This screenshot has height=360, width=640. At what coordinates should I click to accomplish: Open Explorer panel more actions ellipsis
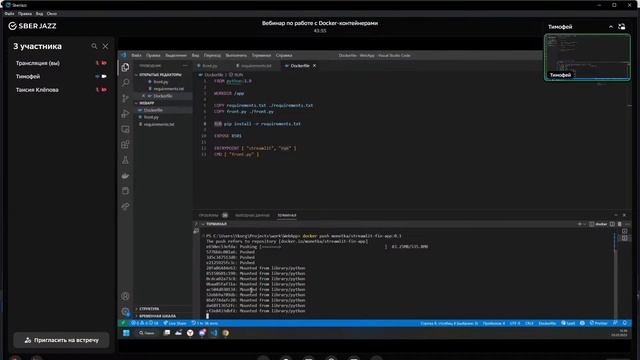pos(185,65)
